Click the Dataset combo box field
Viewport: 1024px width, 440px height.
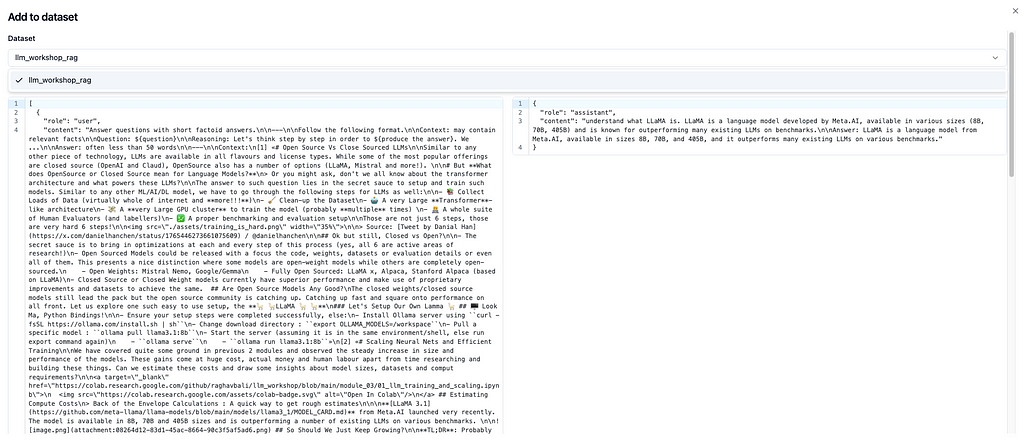pyautogui.click(x=507, y=57)
